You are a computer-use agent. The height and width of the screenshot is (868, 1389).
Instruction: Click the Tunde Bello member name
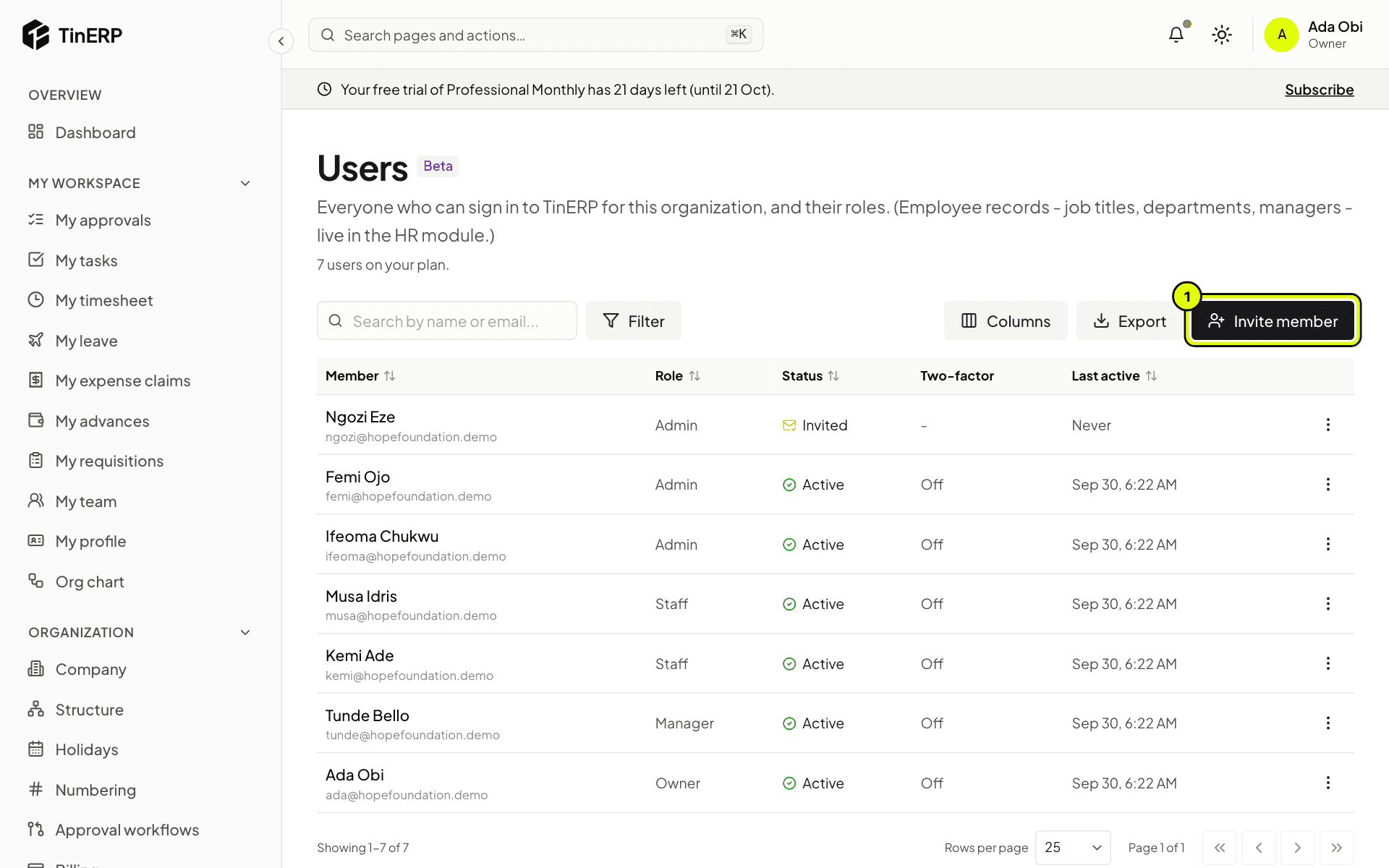pyautogui.click(x=368, y=716)
